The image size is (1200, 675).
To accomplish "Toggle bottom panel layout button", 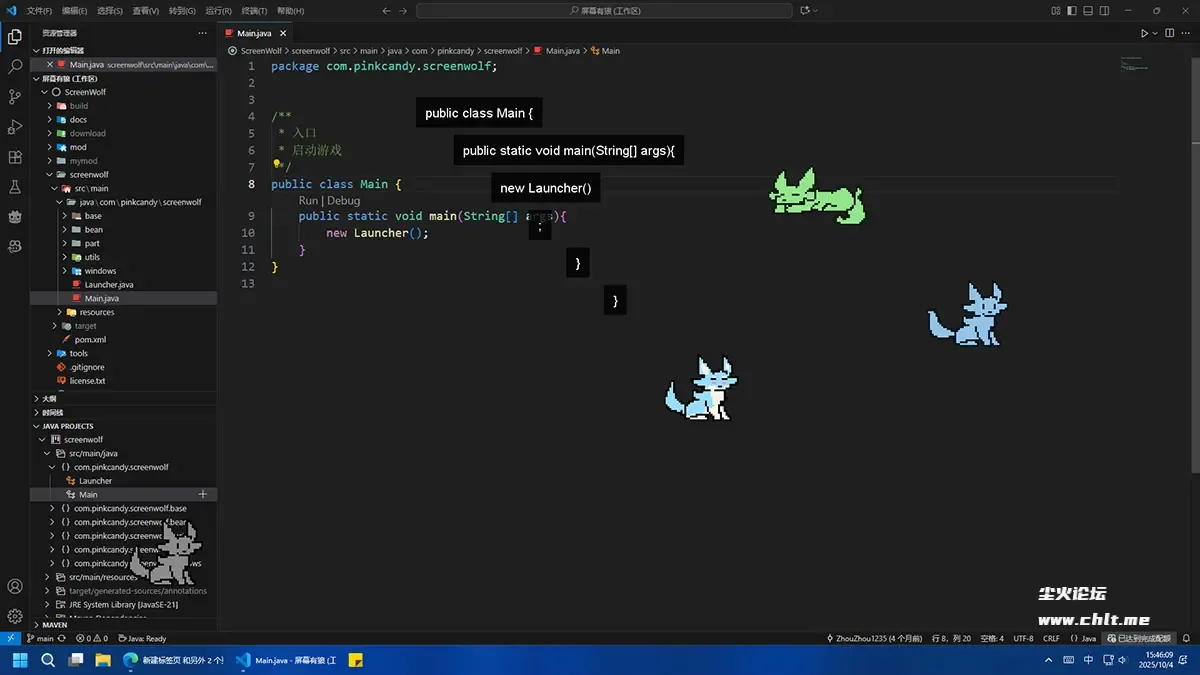I will click(x=1088, y=11).
